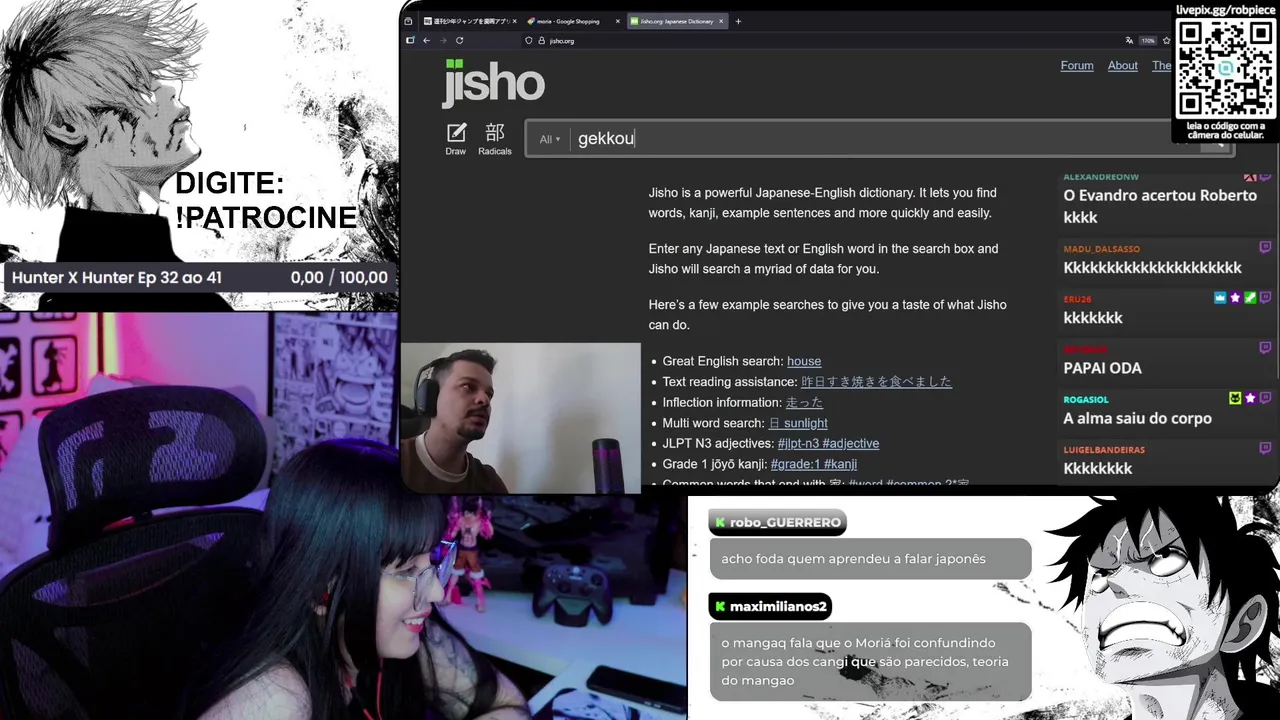
Task: Click the site lock icon
Action: tap(541, 41)
